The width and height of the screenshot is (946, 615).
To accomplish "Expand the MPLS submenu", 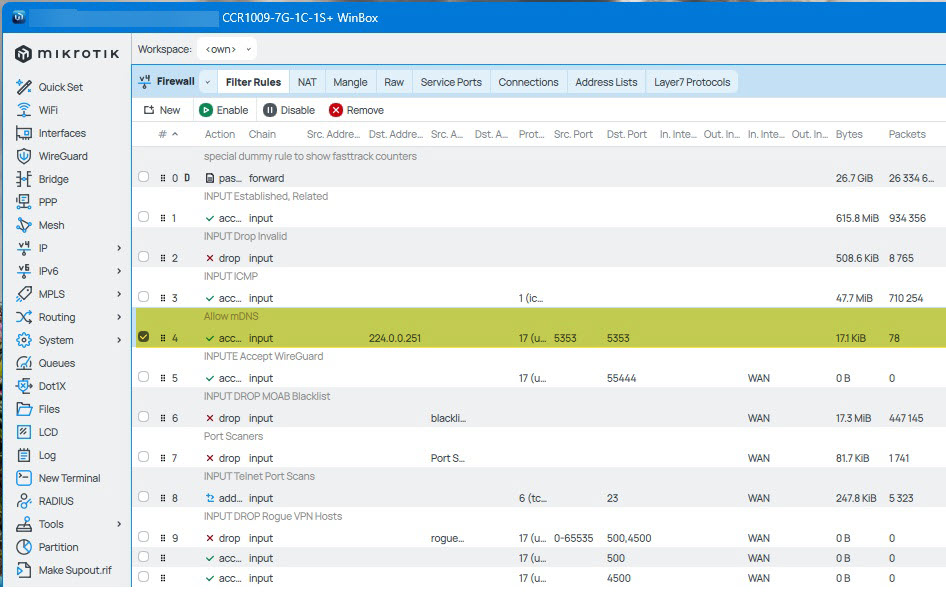I will tap(119, 294).
